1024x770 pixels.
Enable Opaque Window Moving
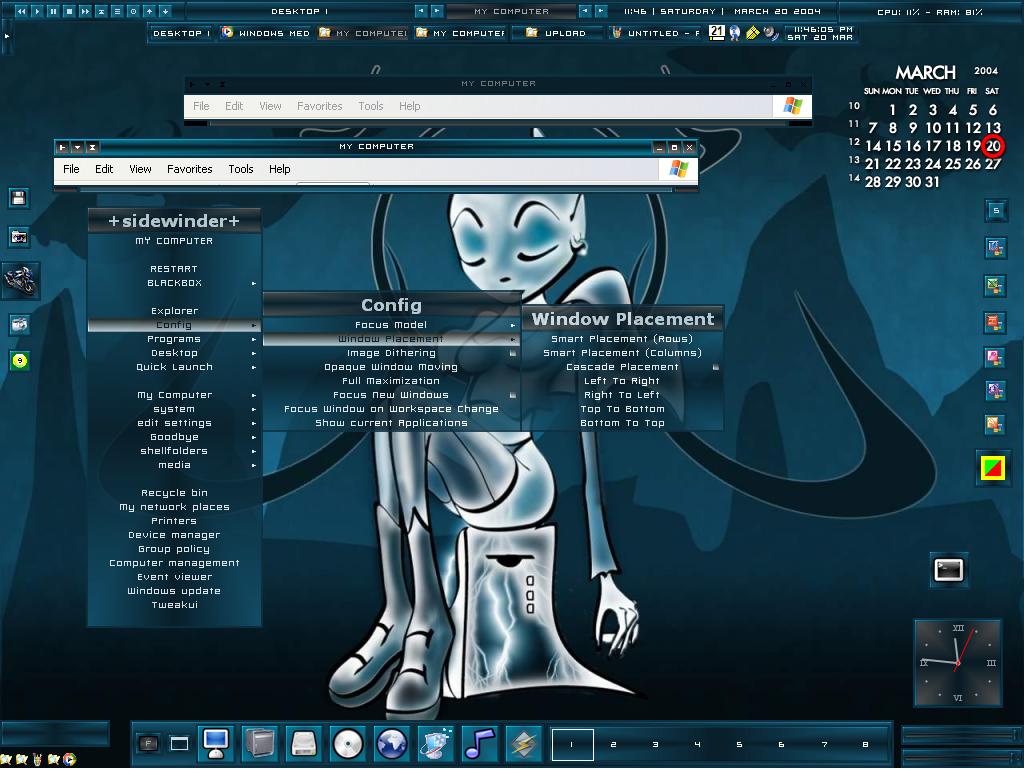(x=391, y=367)
